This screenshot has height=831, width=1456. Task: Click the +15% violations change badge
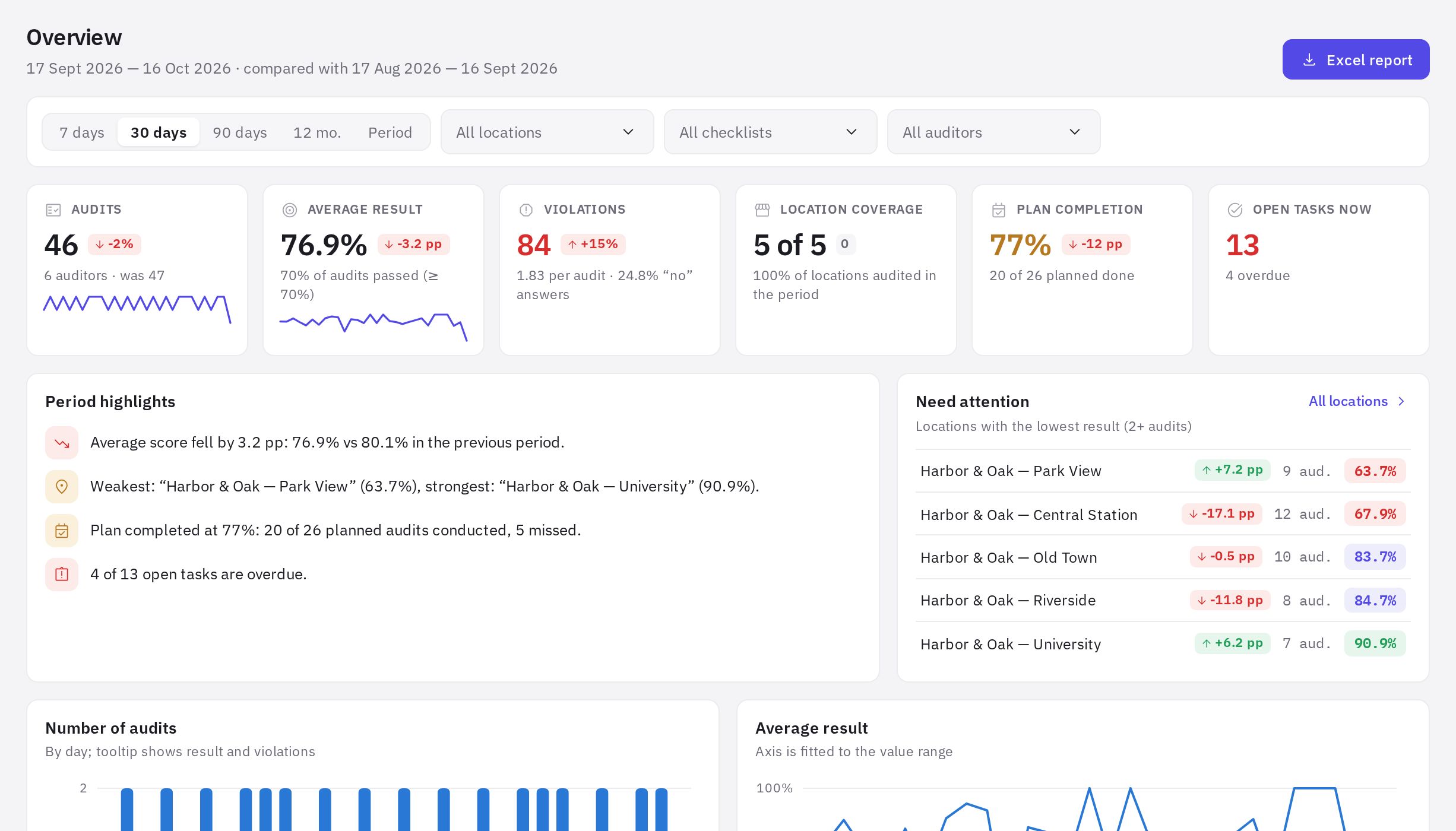tap(593, 244)
